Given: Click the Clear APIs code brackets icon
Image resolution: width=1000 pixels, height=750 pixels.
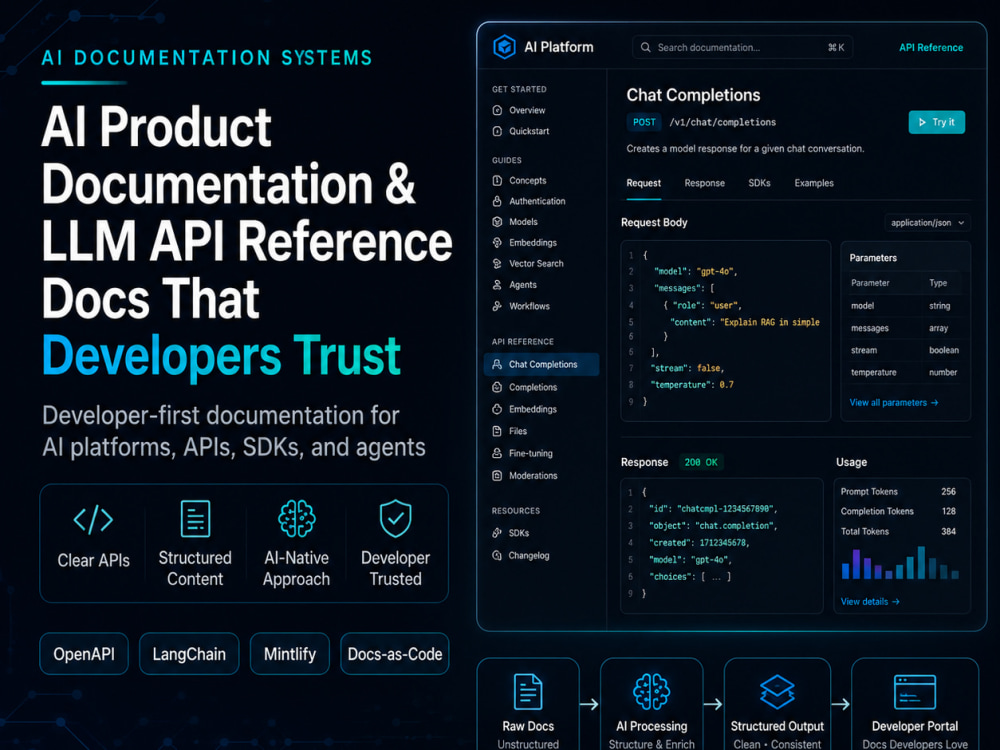Looking at the screenshot, I should pyautogui.click(x=93, y=519).
